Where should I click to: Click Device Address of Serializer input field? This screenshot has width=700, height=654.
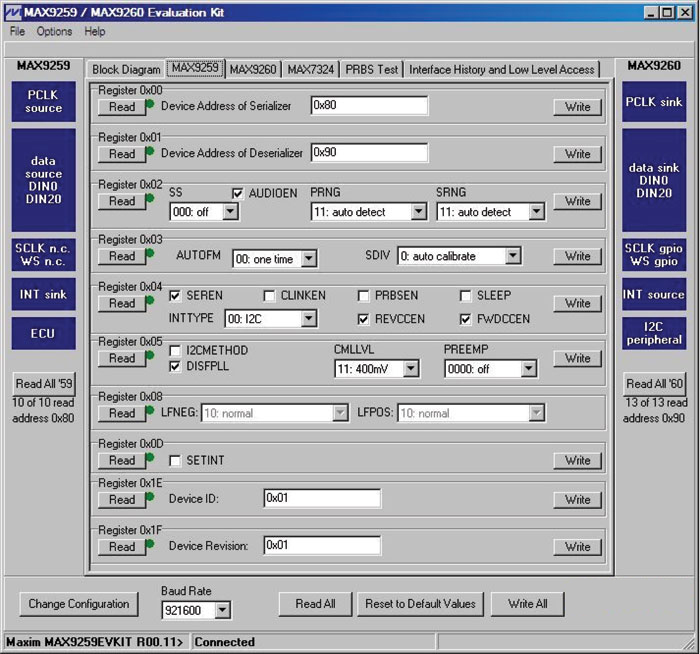(369, 105)
